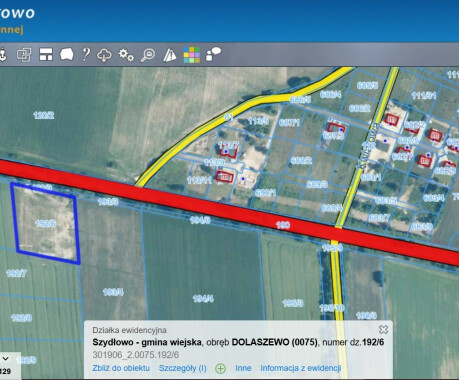459x380 pixels.
Task: Click the 'Działka ewidencyjna' popup heading
Action: click(129, 330)
